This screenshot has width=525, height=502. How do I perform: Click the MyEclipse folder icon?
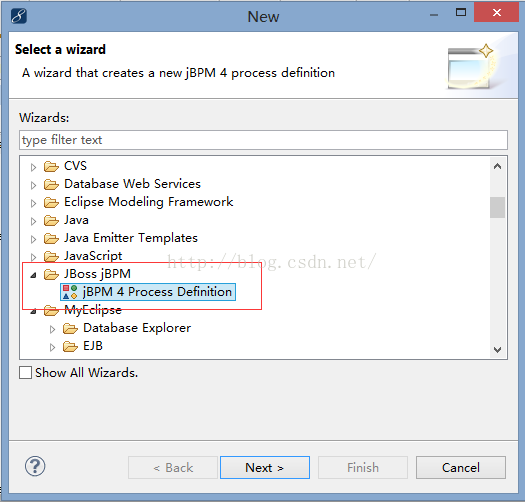(51, 311)
